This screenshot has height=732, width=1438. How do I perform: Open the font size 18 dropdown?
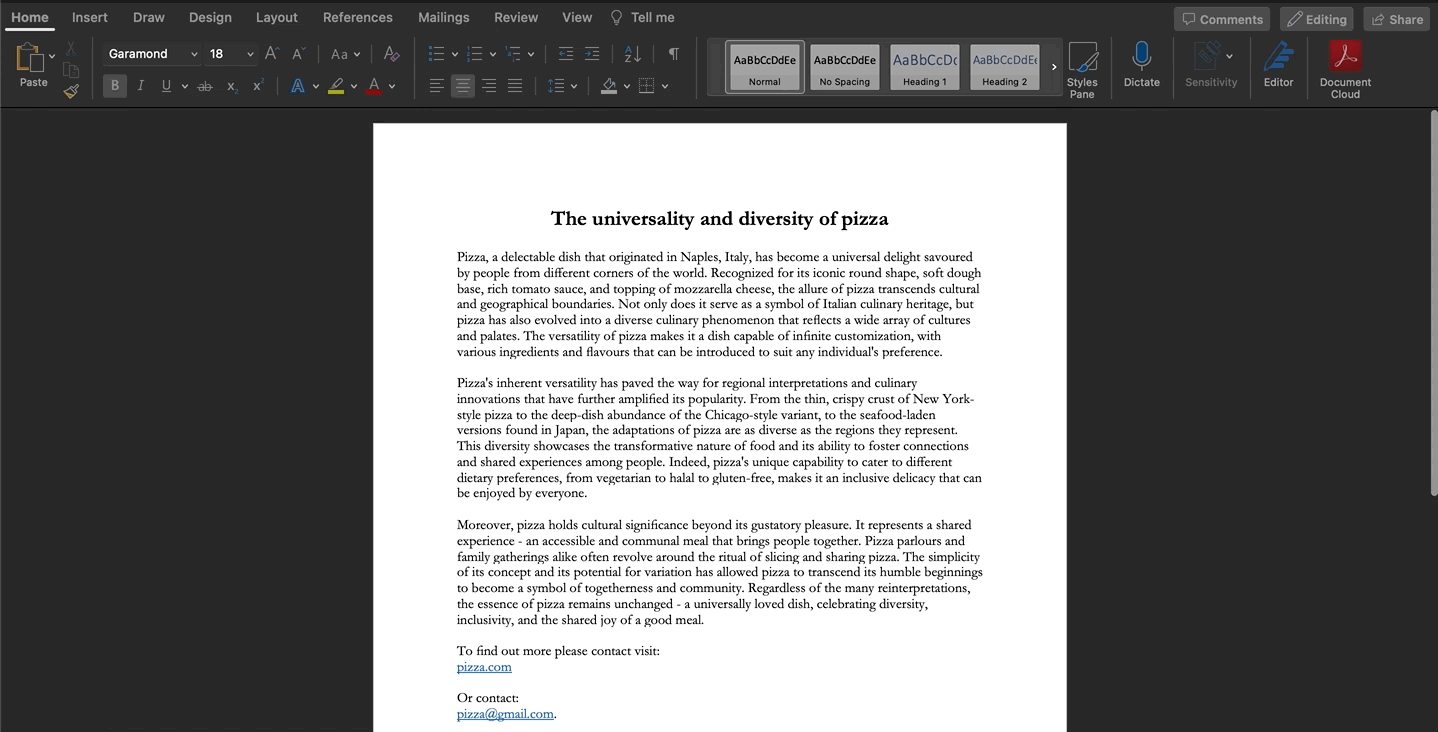(x=250, y=54)
